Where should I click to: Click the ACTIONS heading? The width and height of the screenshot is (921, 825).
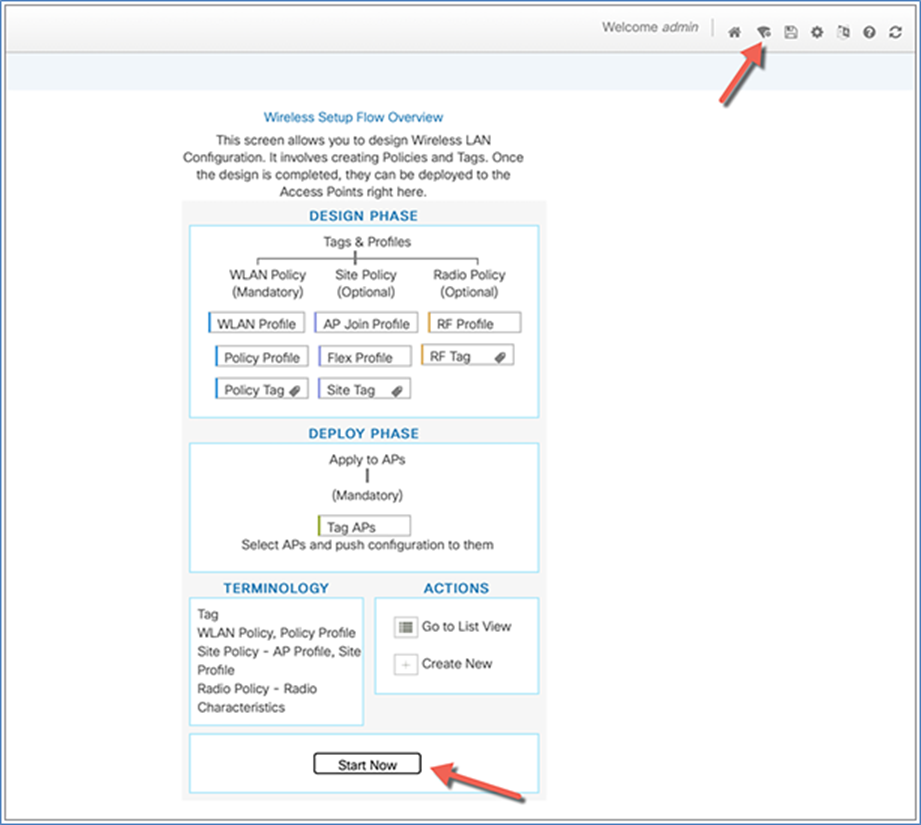(x=456, y=588)
